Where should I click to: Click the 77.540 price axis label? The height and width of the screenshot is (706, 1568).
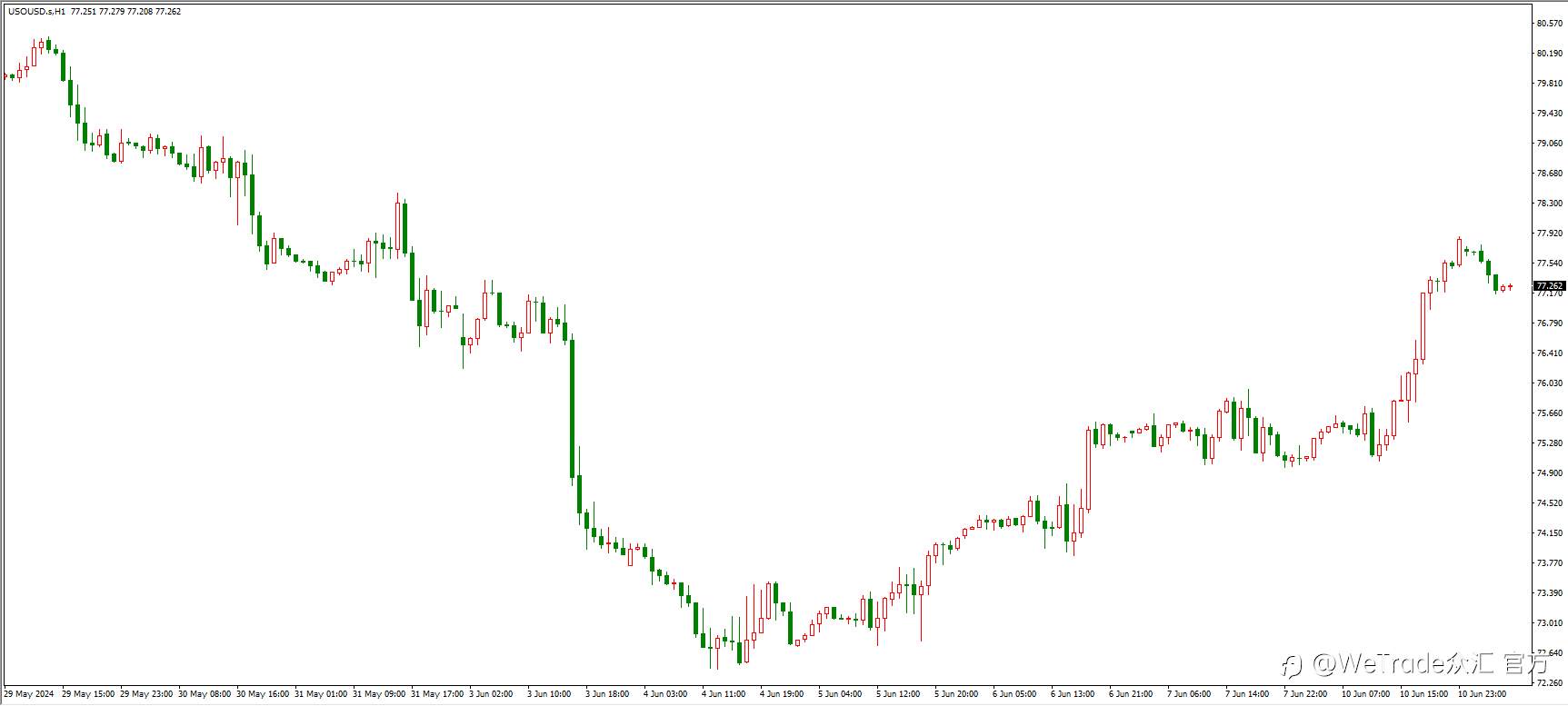tap(1549, 264)
